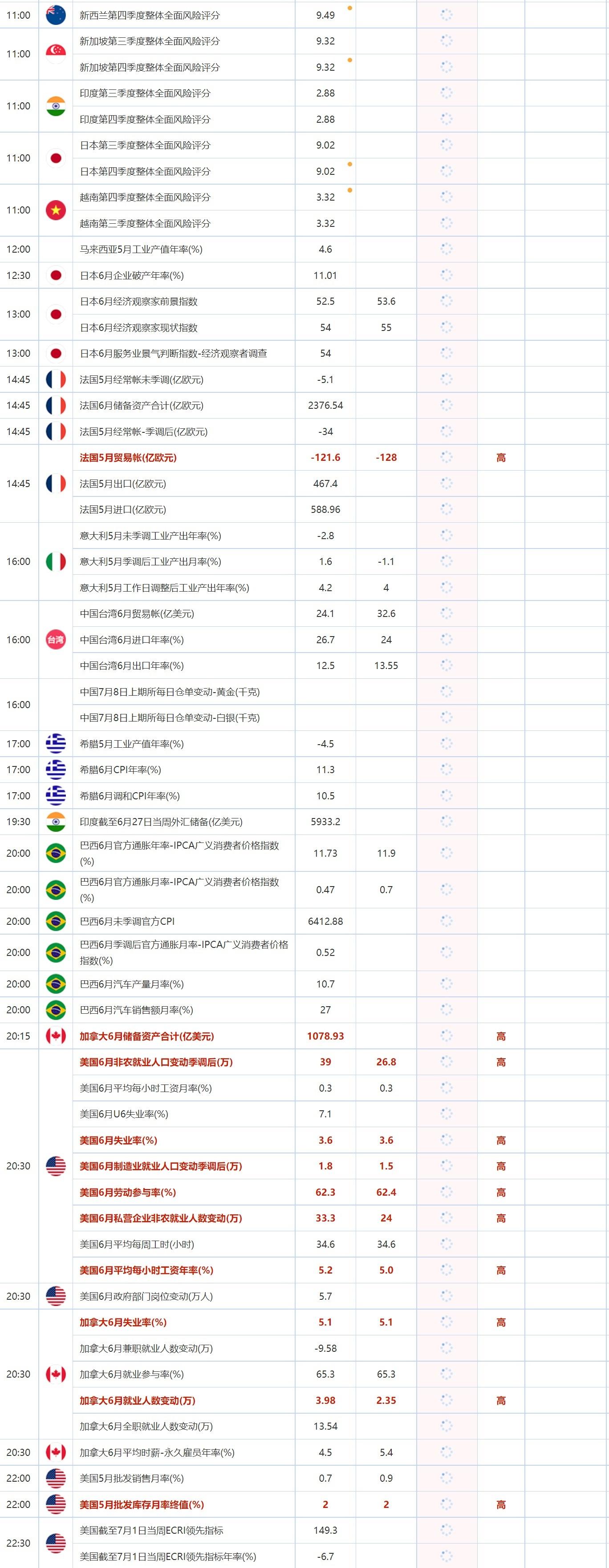Click the Japan flag beside 日本6月经济观察家前景指数
This screenshot has height=1568, width=609.
coord(55,314)
